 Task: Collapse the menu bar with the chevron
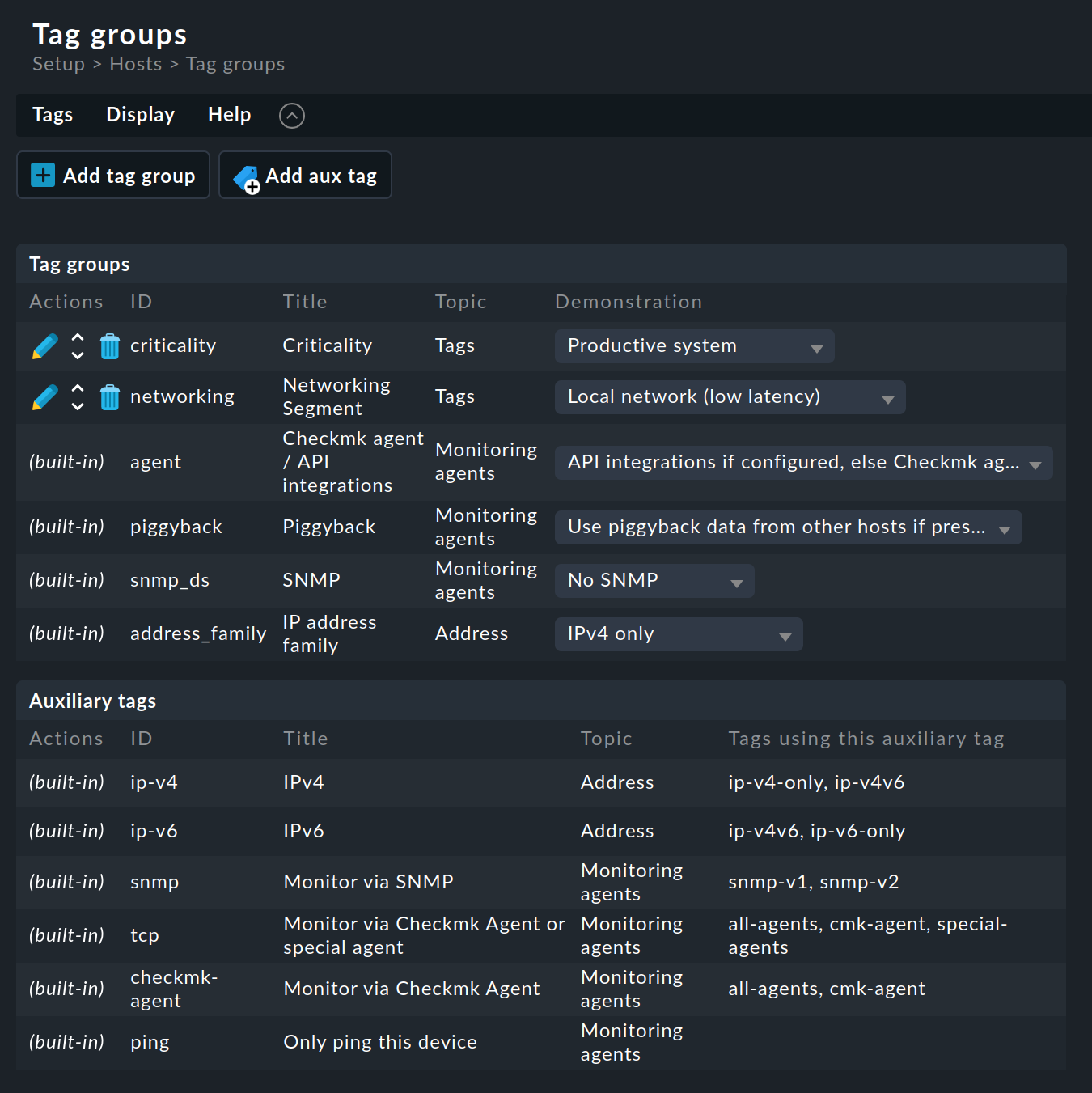pos(292,116)
